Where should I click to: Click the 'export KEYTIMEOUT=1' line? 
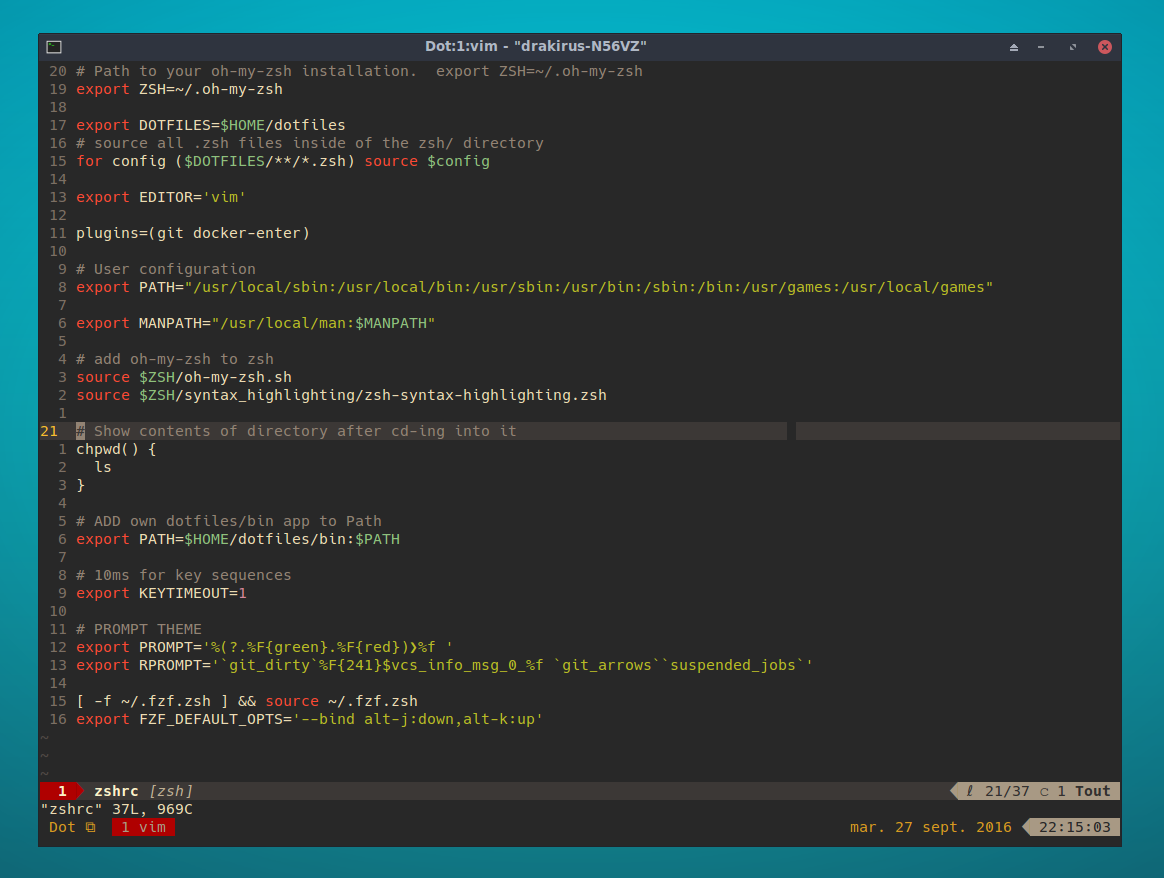coord(160,593)
